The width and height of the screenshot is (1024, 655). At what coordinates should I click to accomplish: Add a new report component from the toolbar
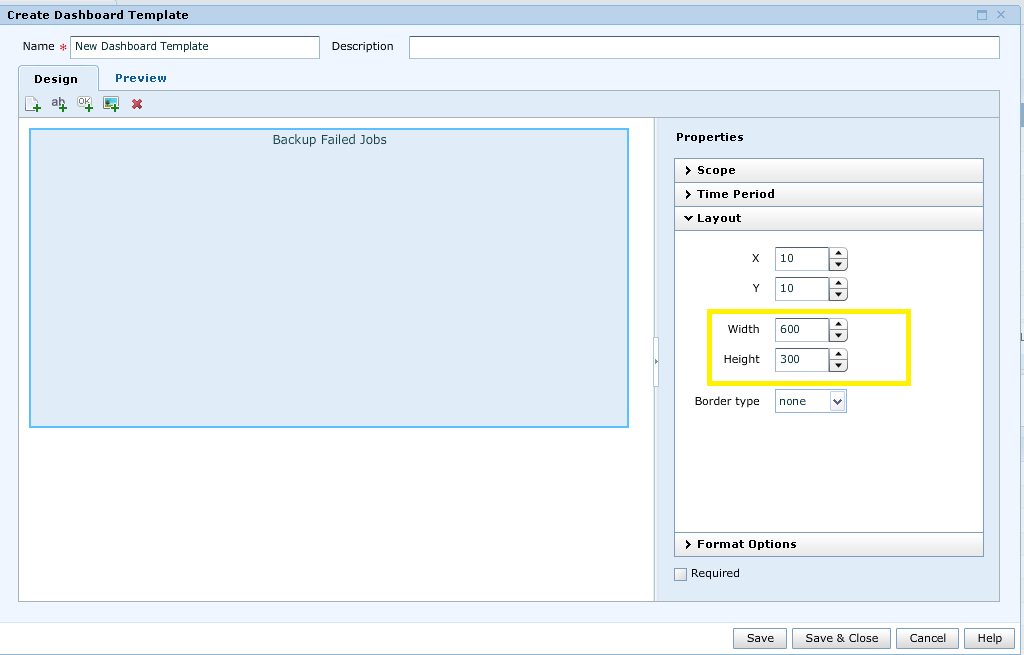32,103
